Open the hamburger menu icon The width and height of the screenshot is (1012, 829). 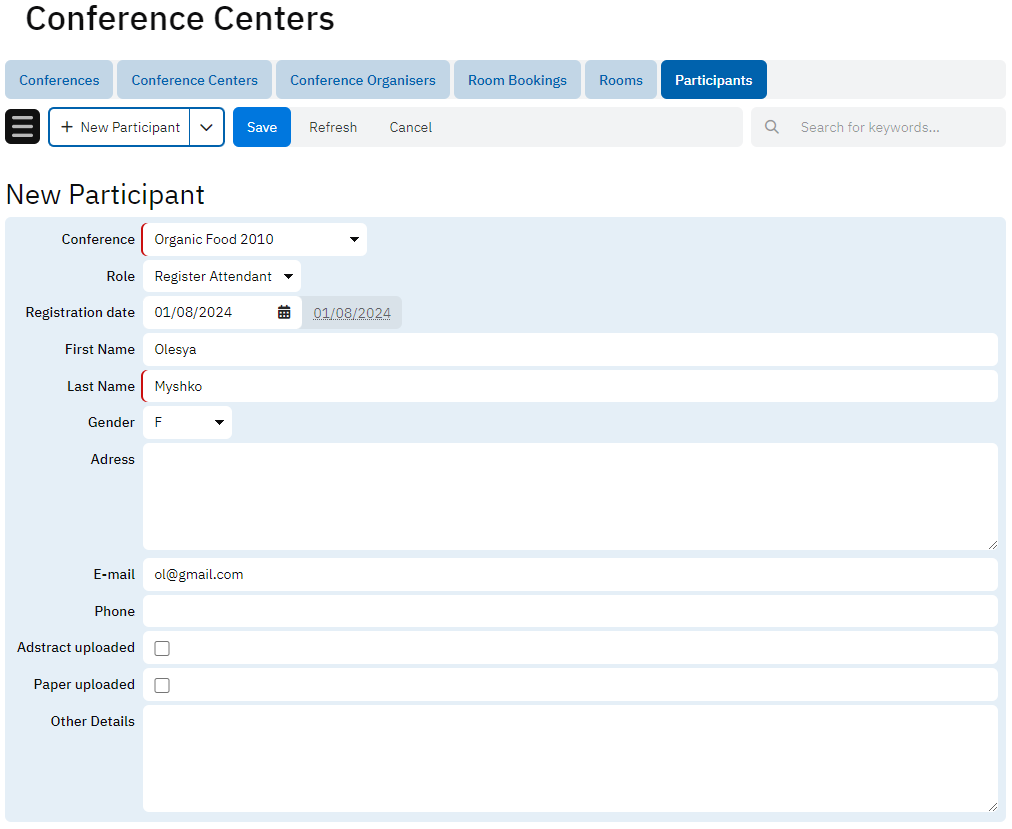click(x=22, y=127)
